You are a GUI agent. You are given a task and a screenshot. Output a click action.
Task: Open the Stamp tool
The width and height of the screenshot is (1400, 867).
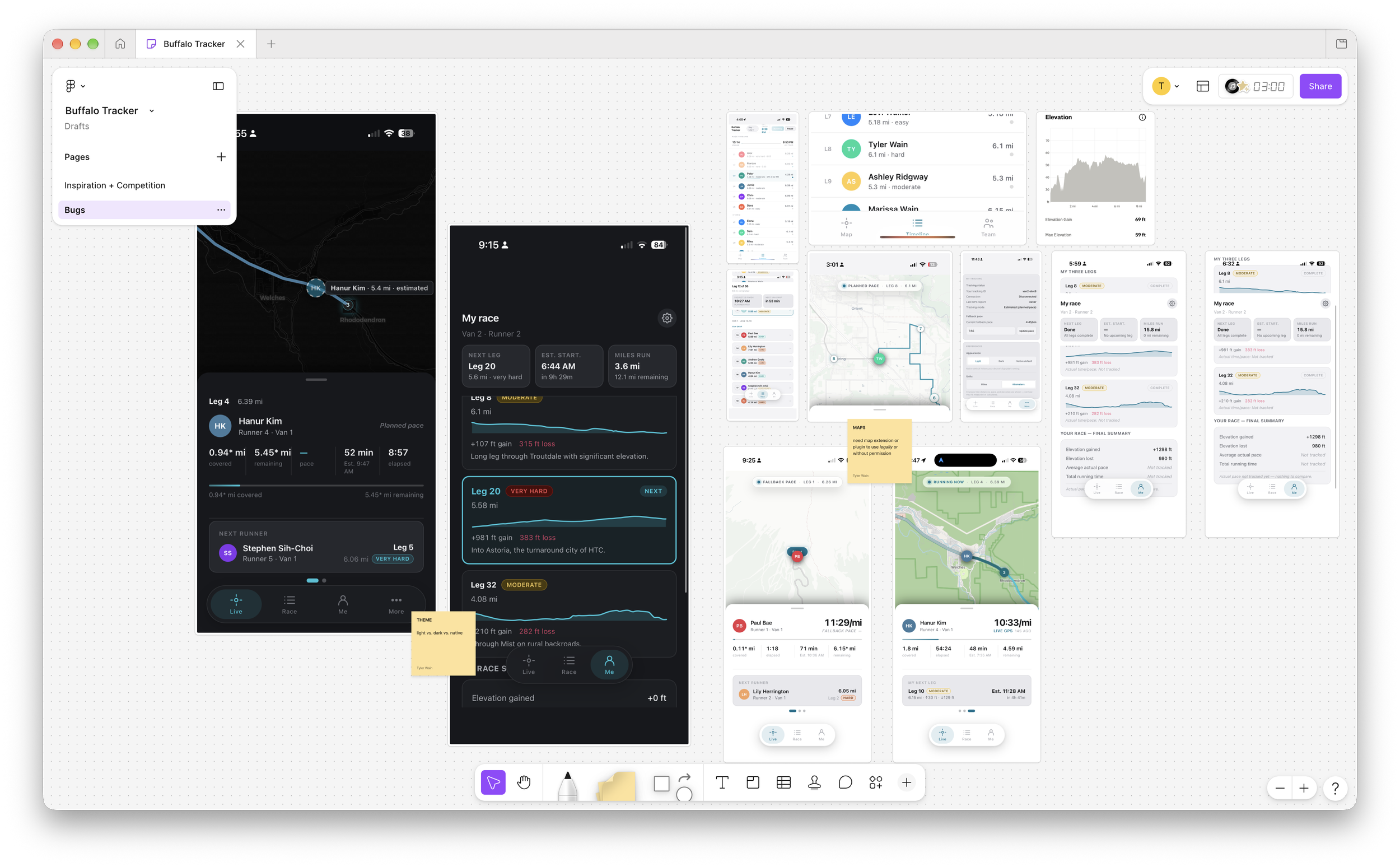click(815, 782)
